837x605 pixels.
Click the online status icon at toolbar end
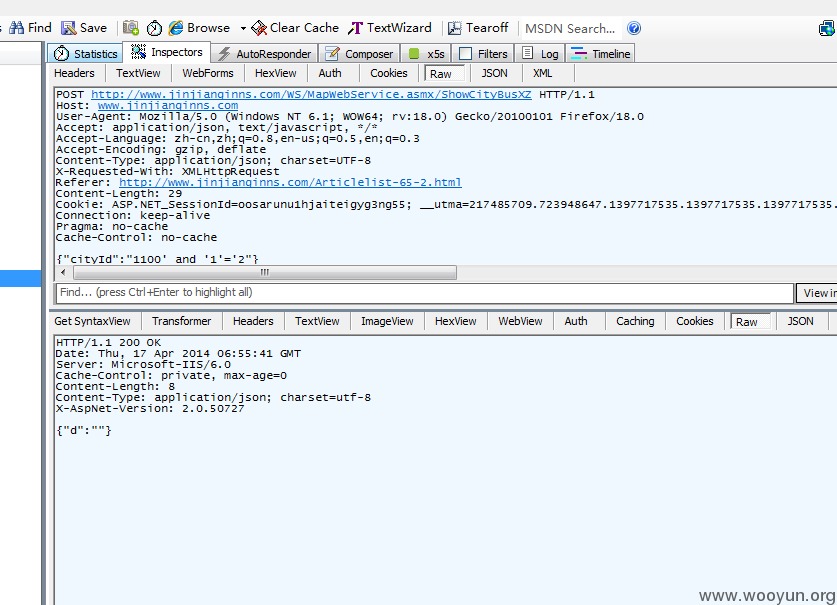point(827,28)
